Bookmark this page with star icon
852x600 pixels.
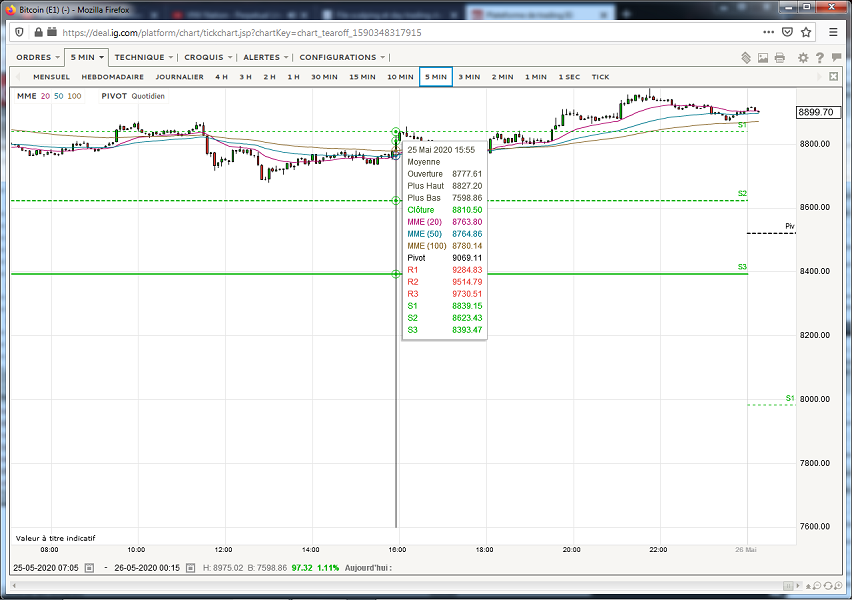point(806,32)
